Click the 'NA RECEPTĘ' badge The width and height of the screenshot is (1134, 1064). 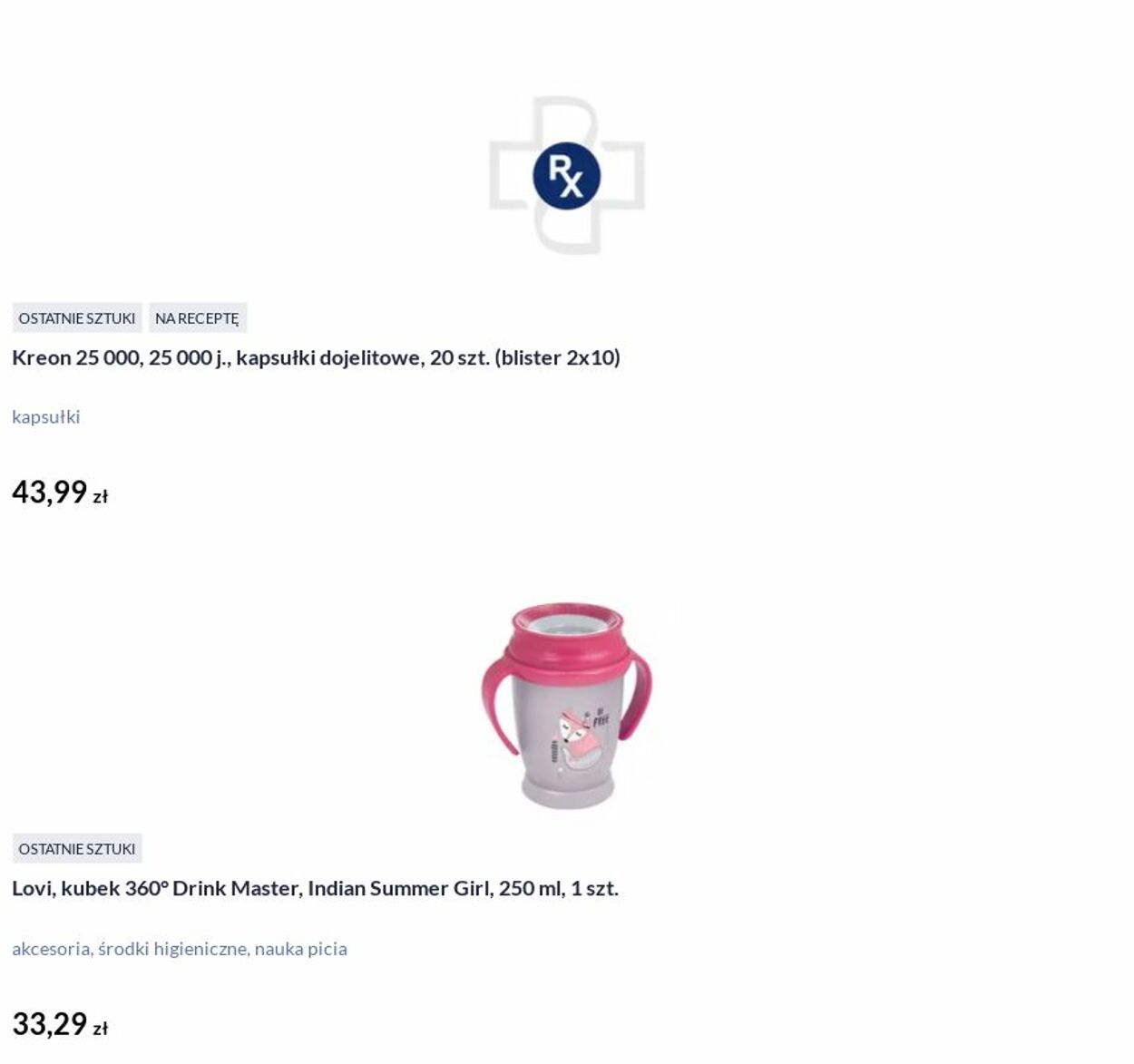point(197,318)
